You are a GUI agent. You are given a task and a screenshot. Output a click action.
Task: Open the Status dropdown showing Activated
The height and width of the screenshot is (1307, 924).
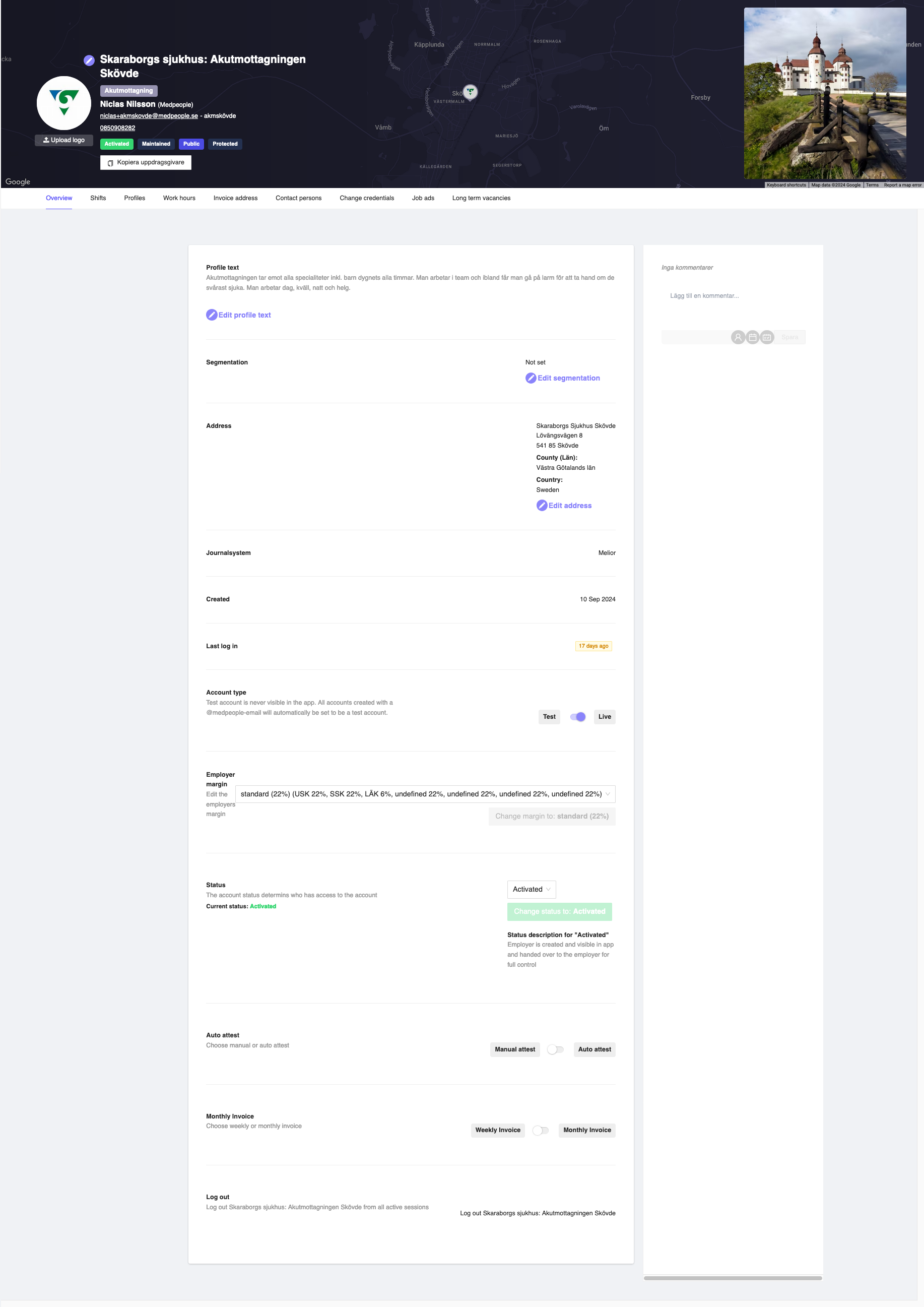531,889
